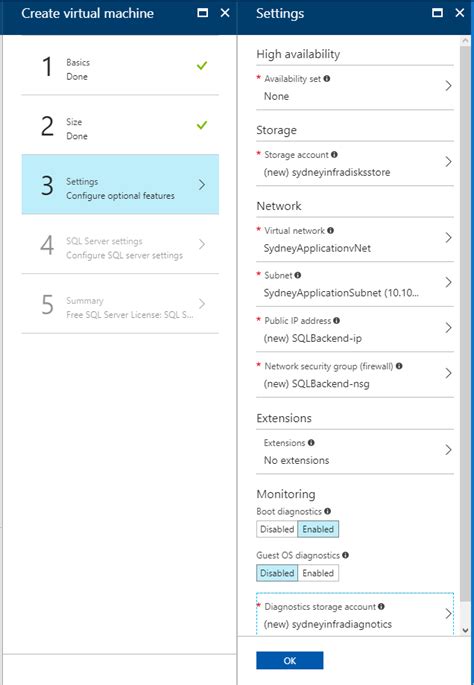Set Boot diagnostics to Disabled
Image resolution: width=474 pixels, height=685 pixels.
coord(277,529)
